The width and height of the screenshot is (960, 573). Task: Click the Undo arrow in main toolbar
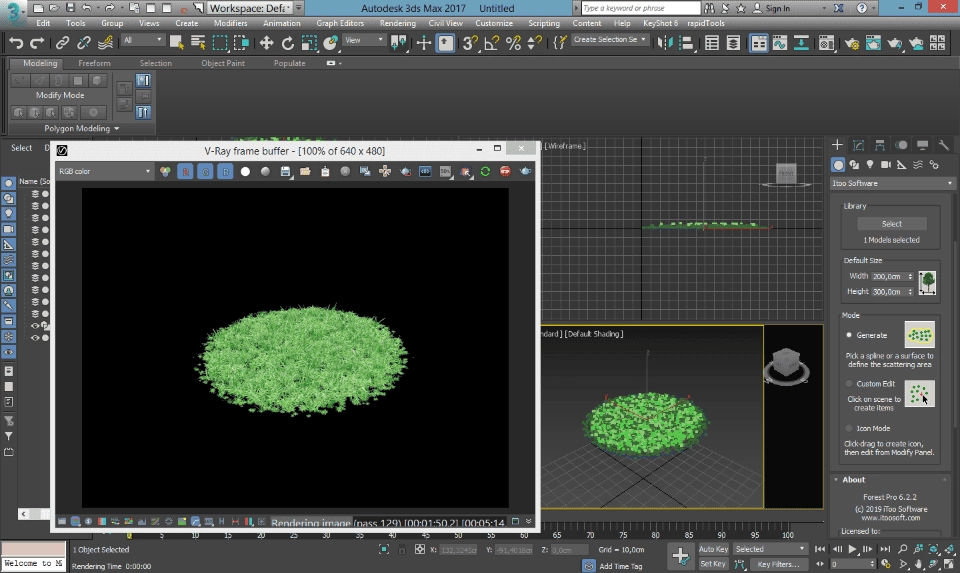(17, 43)
